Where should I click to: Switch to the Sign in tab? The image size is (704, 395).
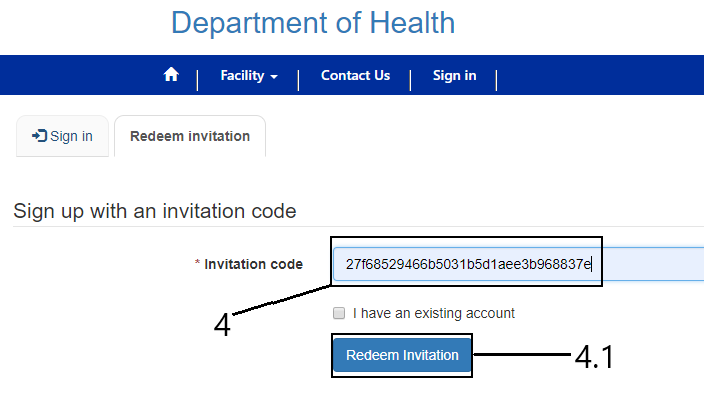[62, 136]
